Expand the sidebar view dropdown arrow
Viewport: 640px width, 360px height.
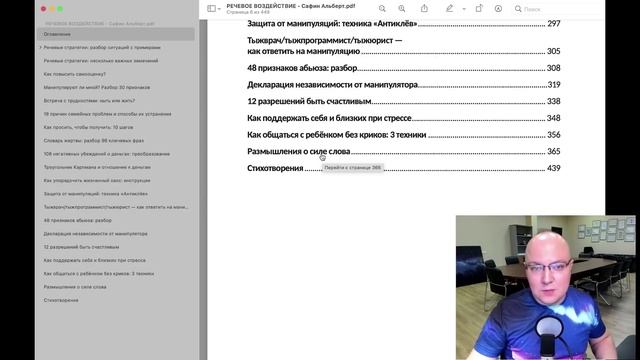point(219,9)
